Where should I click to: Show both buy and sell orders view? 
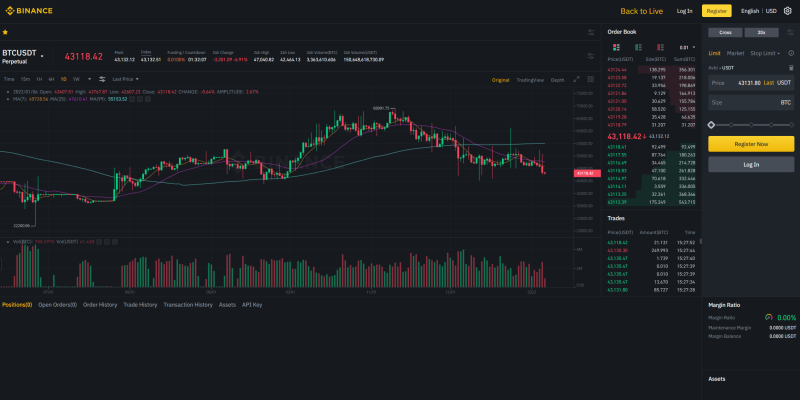[x=616, y=47]
